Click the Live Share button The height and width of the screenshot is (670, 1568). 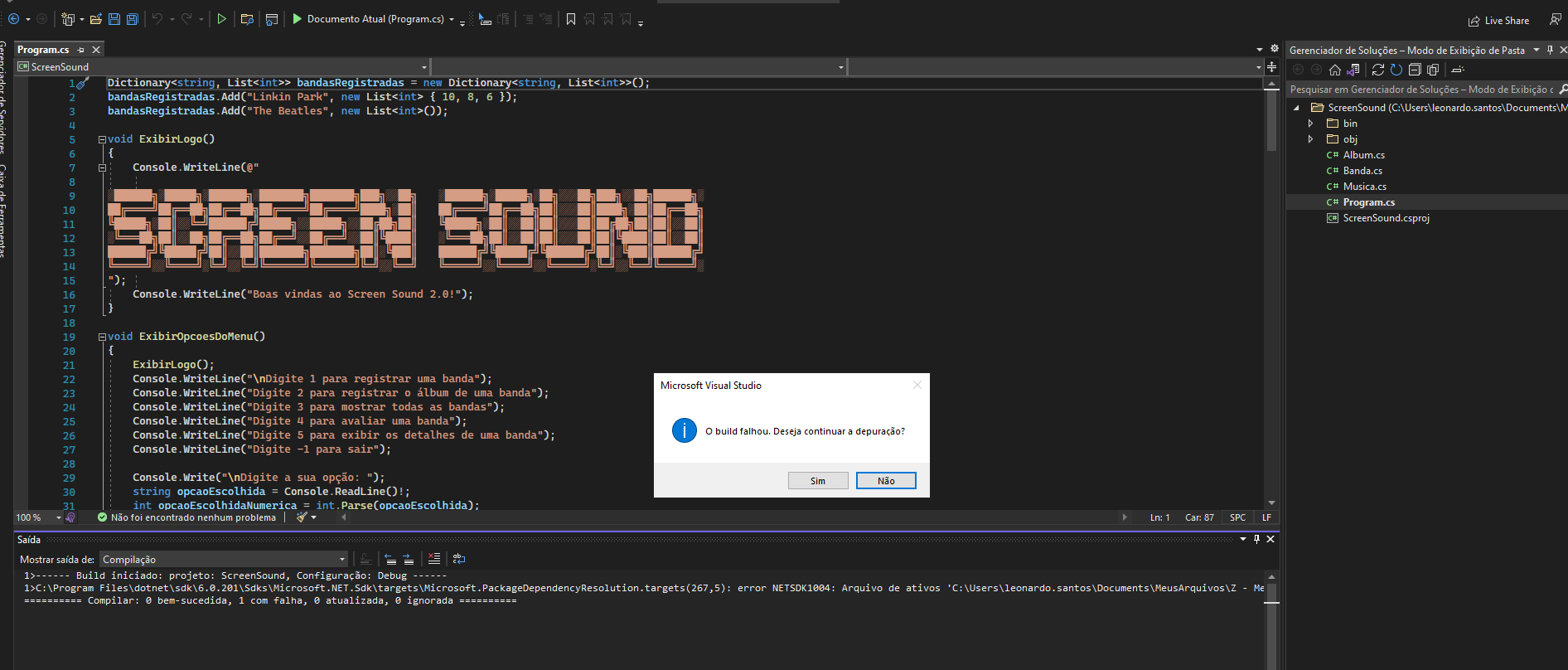coord(1498,21)
